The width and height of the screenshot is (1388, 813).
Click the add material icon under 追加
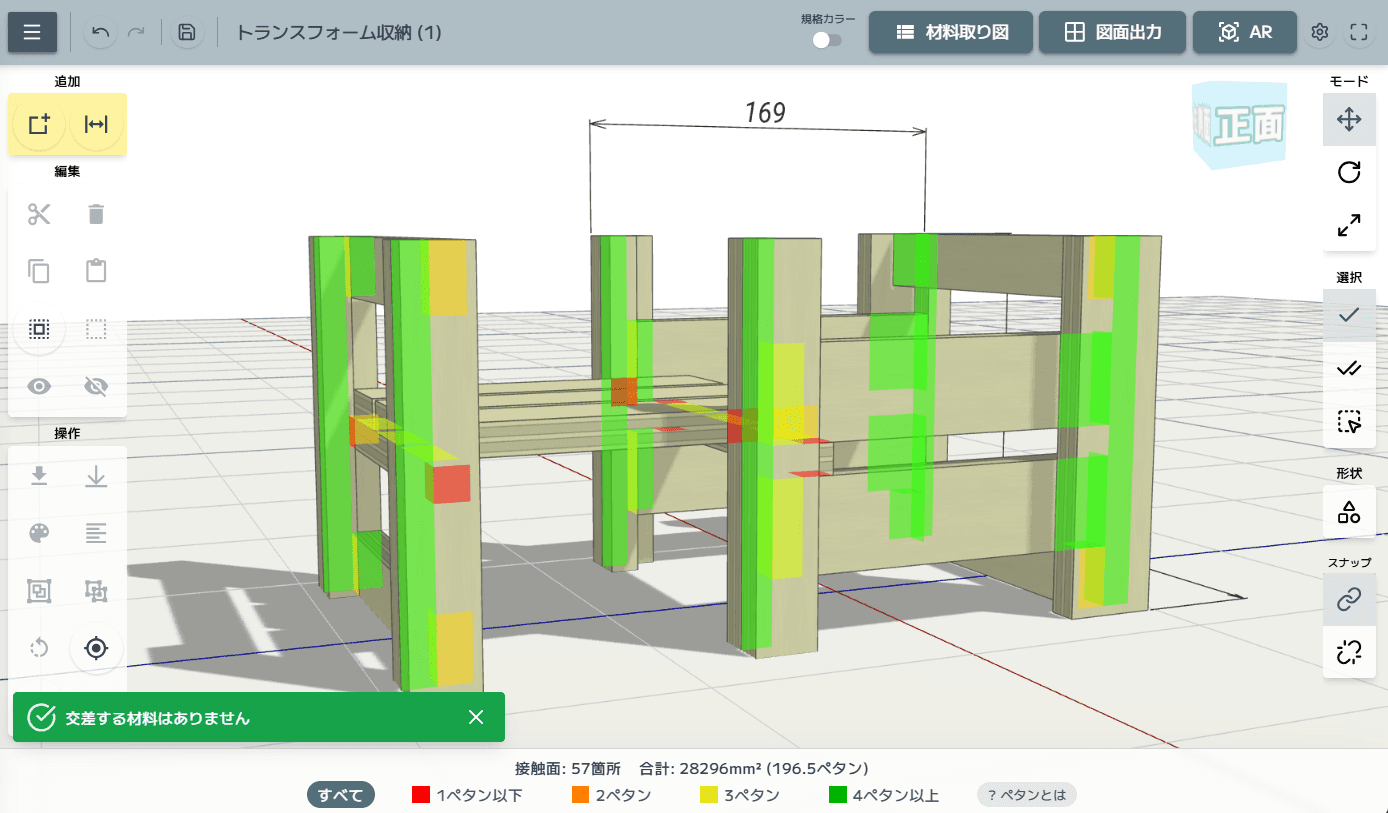(38, 124)
